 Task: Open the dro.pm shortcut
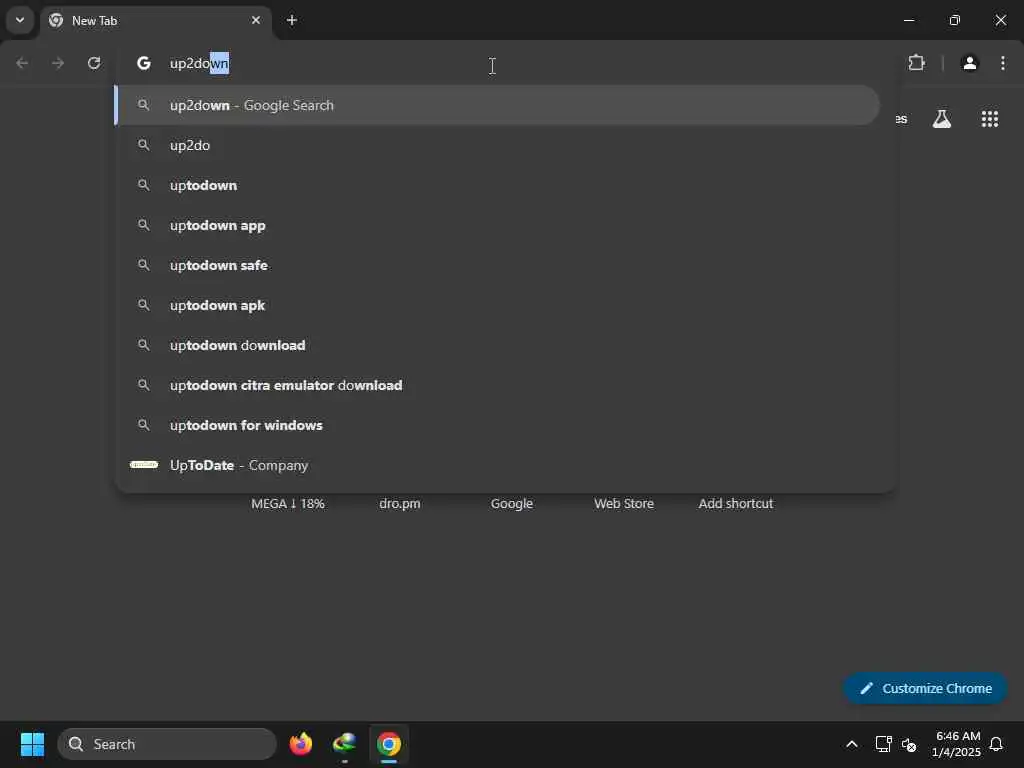point(400,504)
